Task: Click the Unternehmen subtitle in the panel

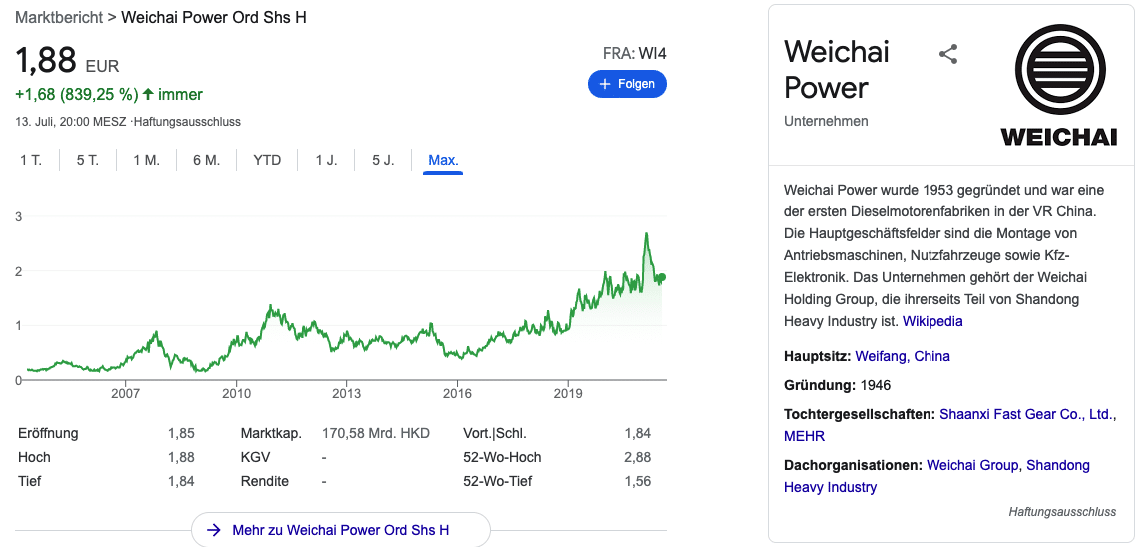Action: 826,121
